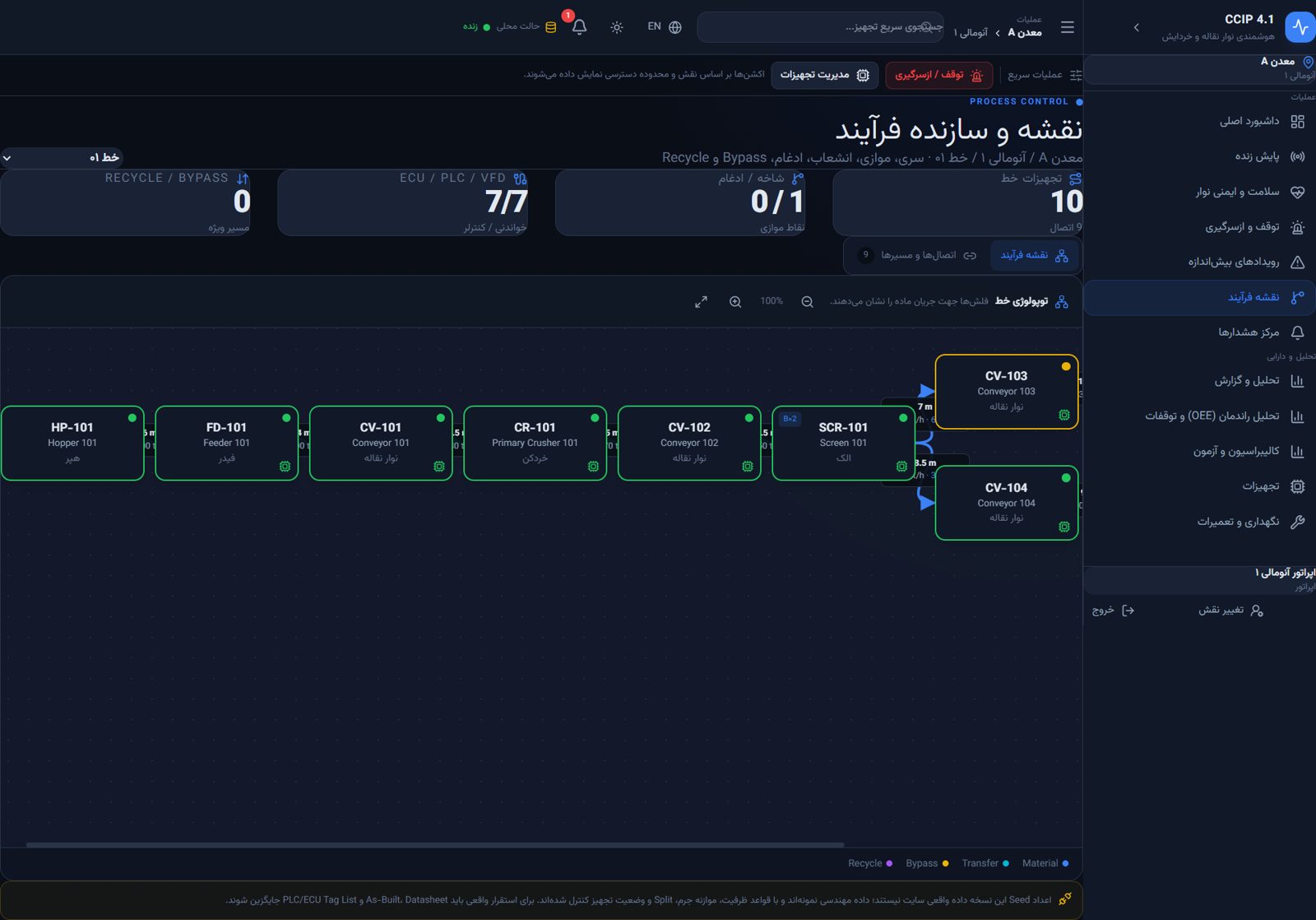This screenshot has height=920, width=1316.
Task: Click the مرکز هشدارها bell icon
Action: (x=1298, y=332)
